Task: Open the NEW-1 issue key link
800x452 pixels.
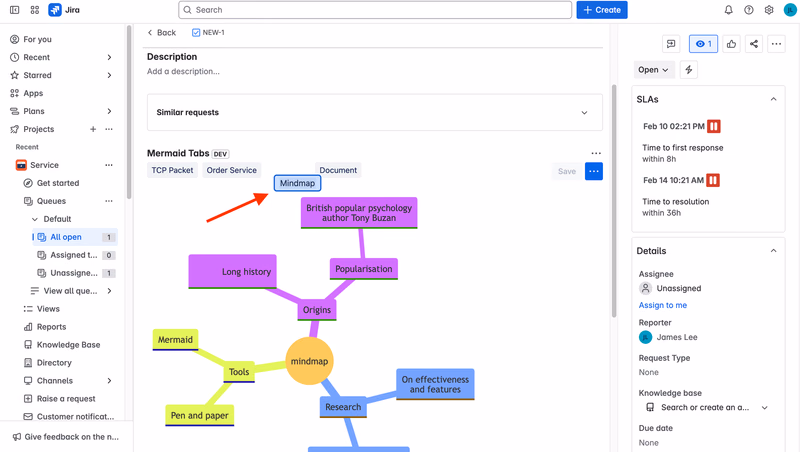Action: pyautogui.click(x=213, y=33)
